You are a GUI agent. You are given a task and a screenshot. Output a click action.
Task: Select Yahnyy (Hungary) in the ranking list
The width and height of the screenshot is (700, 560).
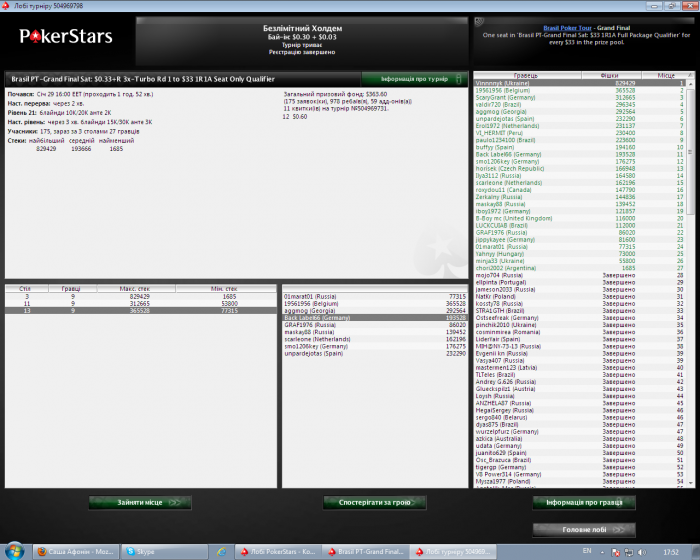(x=580, y=254)
